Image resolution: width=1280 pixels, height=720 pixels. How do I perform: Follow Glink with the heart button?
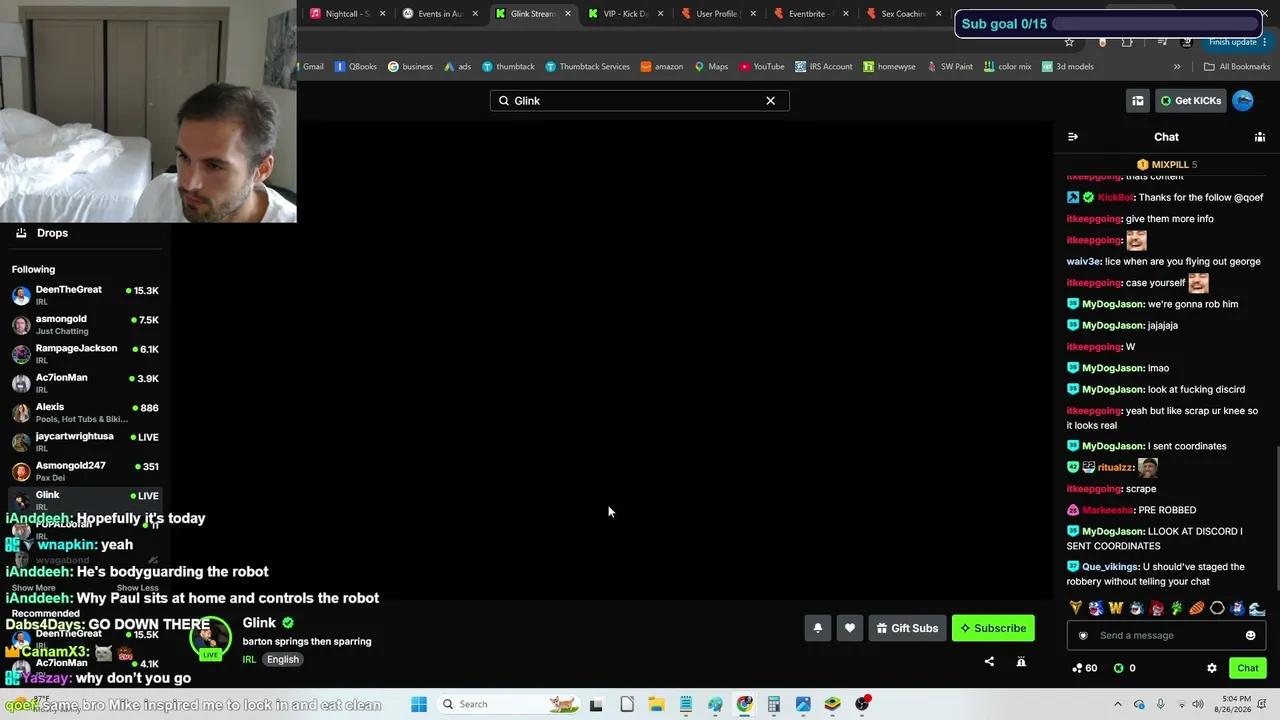[x=850, y=628]
